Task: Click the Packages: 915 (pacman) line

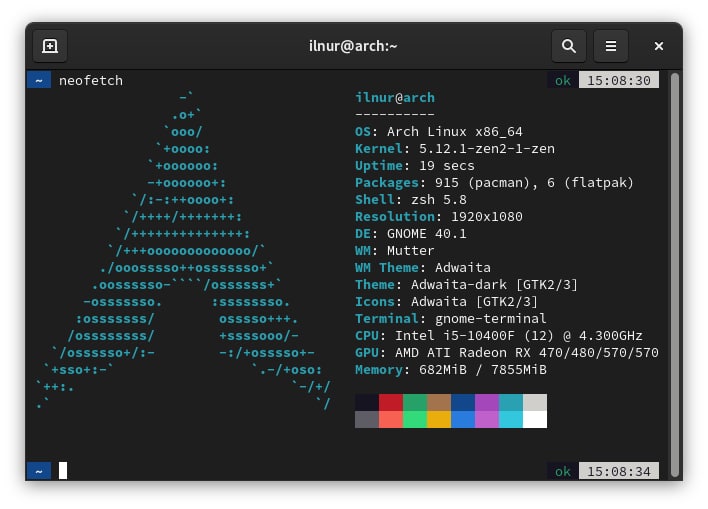Action: [494, 182]
